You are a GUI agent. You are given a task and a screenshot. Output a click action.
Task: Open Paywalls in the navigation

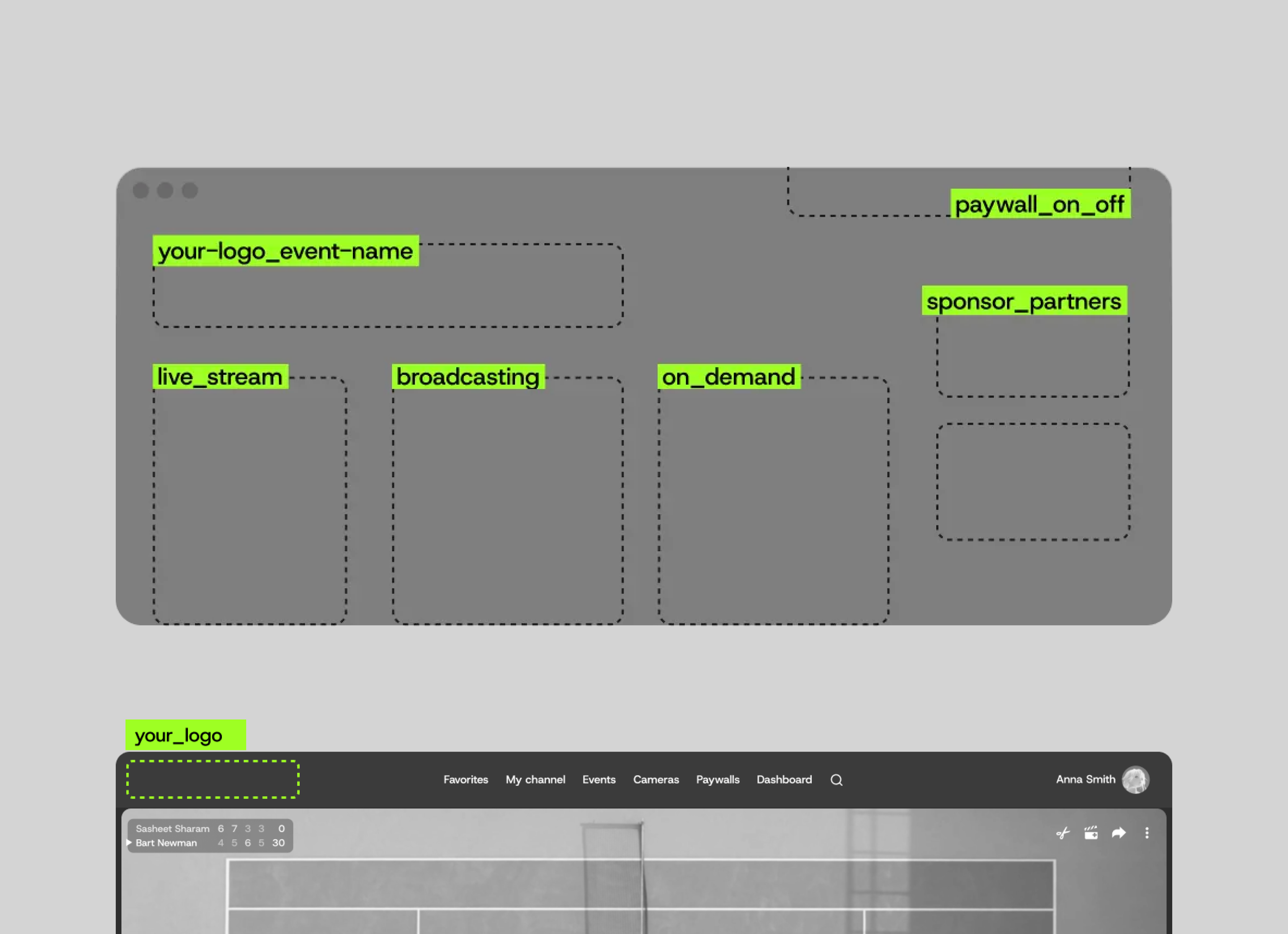[x=717, y=780]
